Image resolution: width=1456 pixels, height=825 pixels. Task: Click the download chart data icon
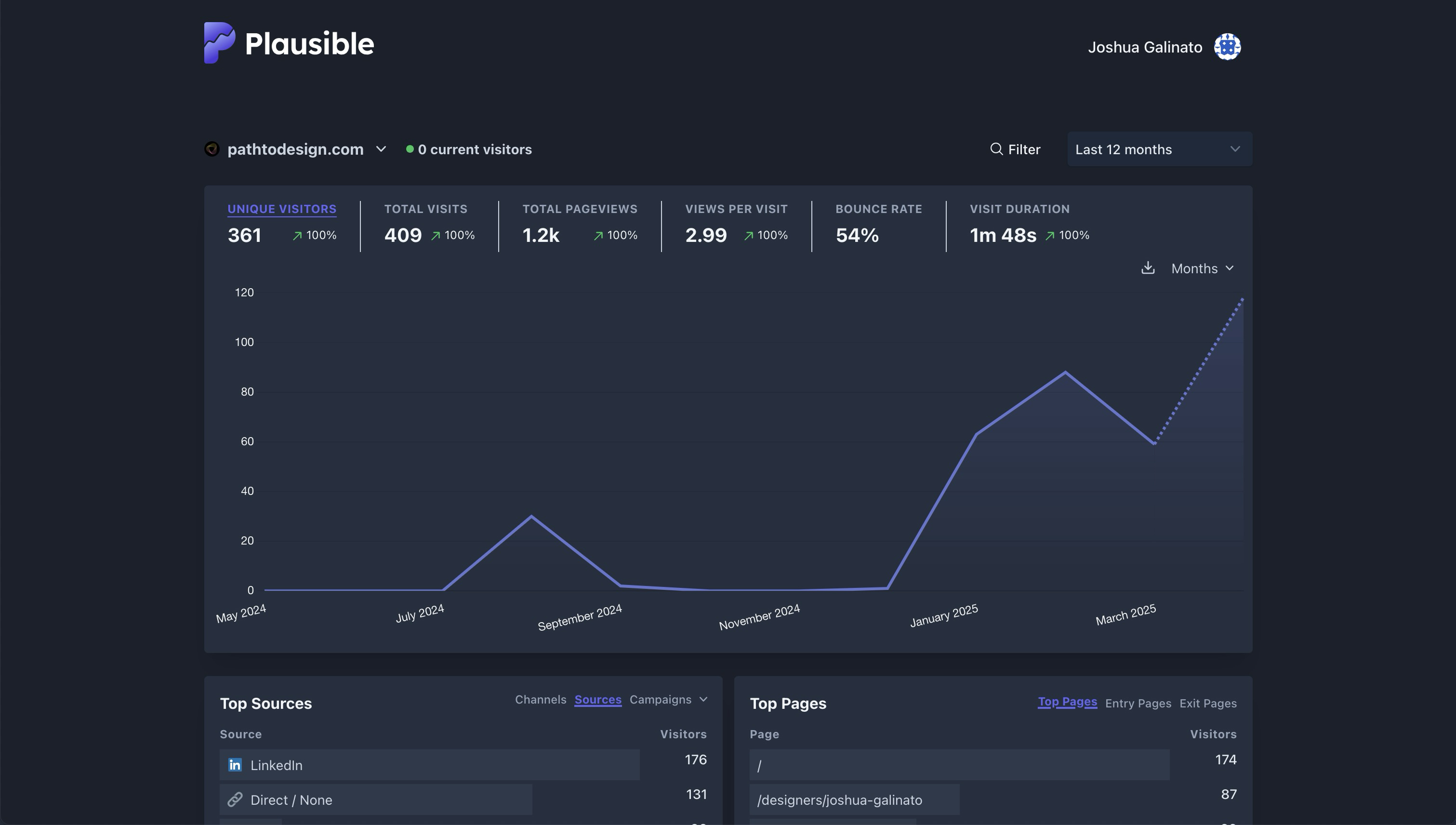point(1148,268)
